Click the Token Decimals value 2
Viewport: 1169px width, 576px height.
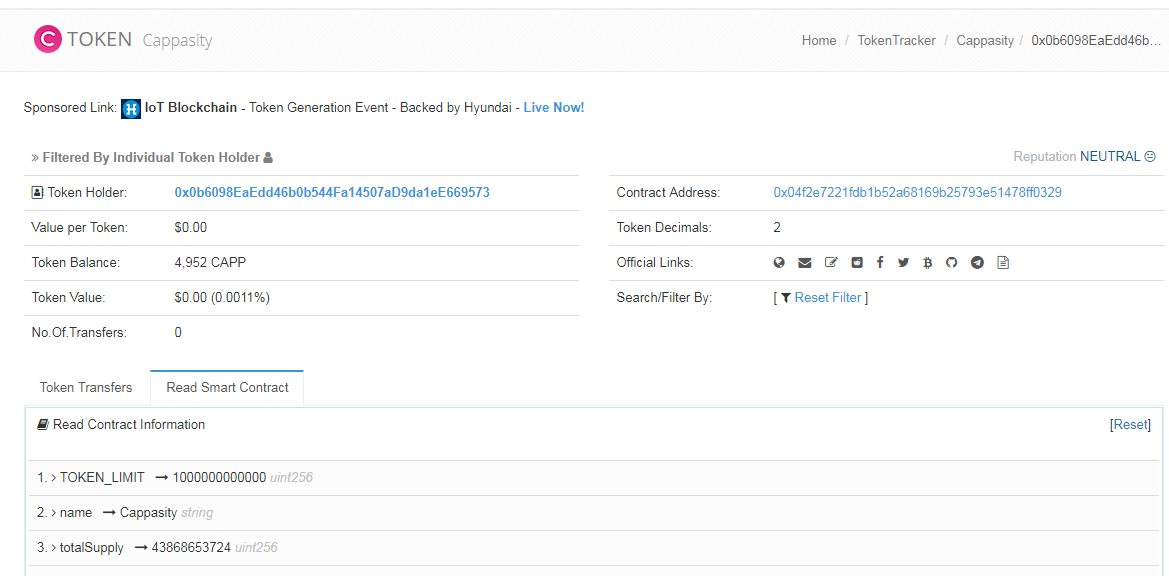[x=778, y=228]
